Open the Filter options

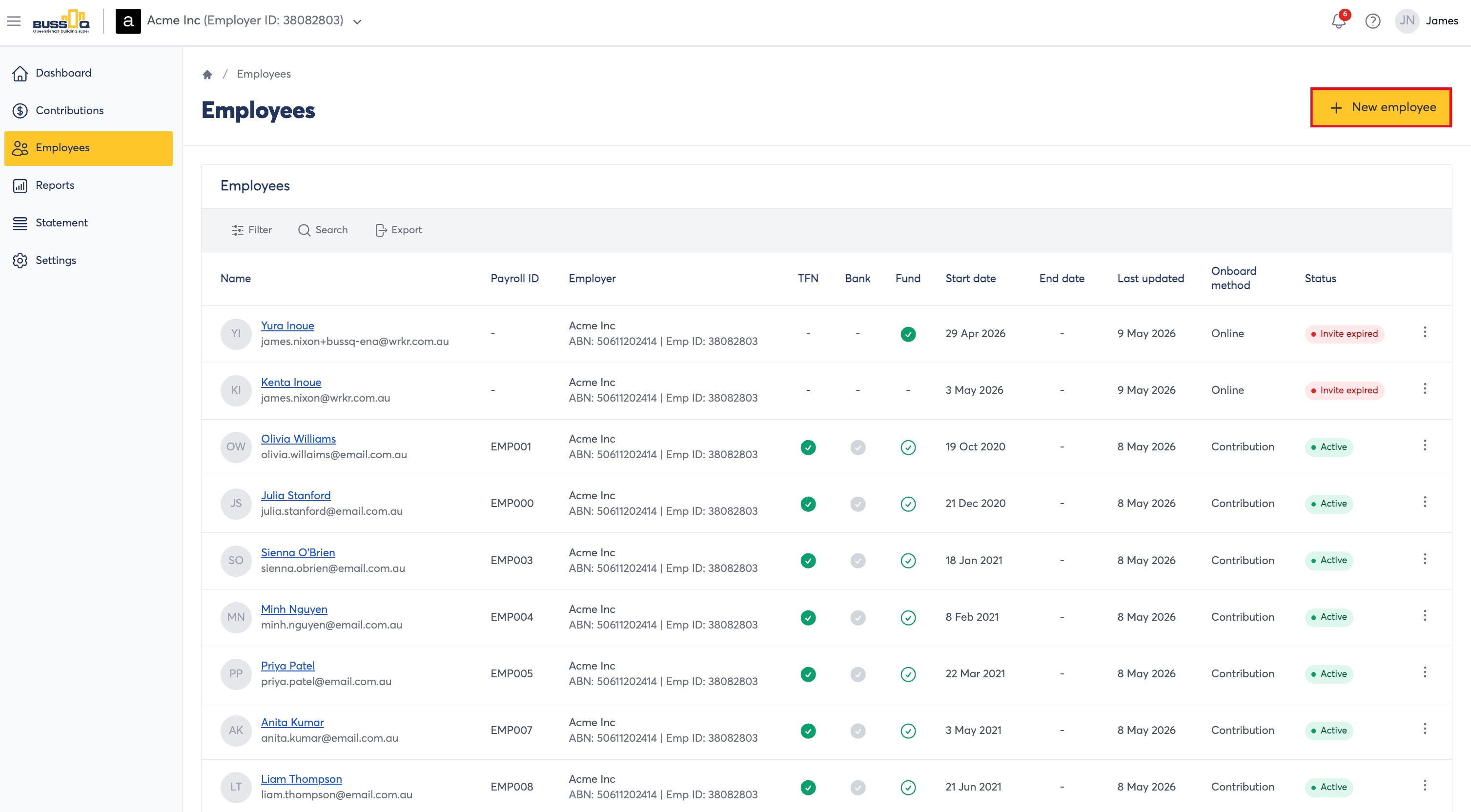point(251,230)
